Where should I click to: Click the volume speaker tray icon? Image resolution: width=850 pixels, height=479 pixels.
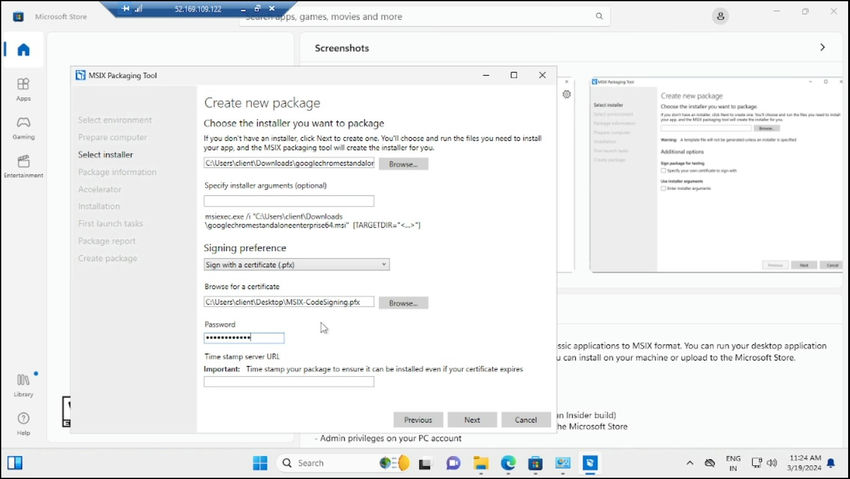pos(772,463)
